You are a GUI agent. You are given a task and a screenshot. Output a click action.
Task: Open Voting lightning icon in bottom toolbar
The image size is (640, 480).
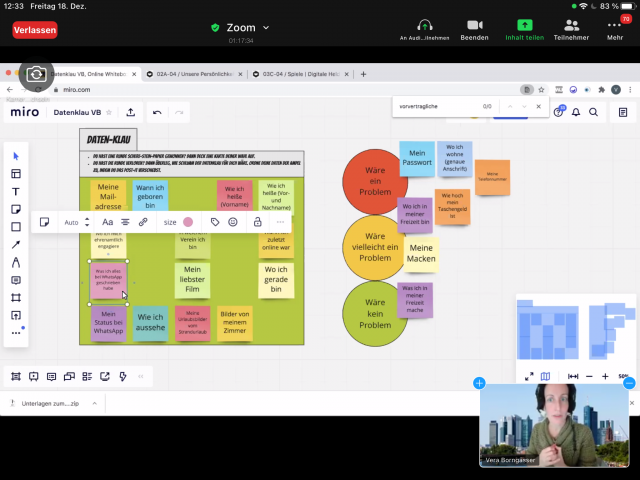[123, 376]
